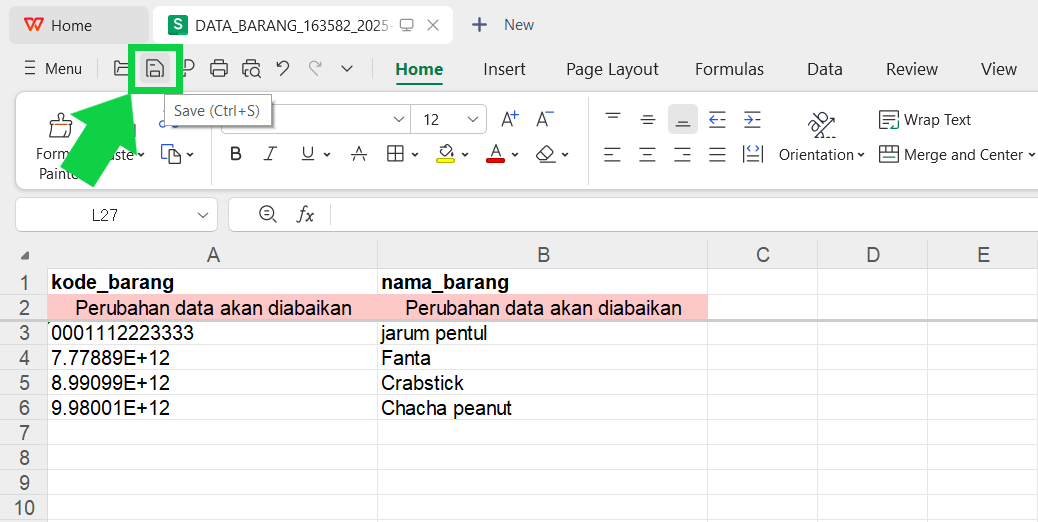Toggle Wrap Text
Screen dimensions: 1038x522
point(925,120)
